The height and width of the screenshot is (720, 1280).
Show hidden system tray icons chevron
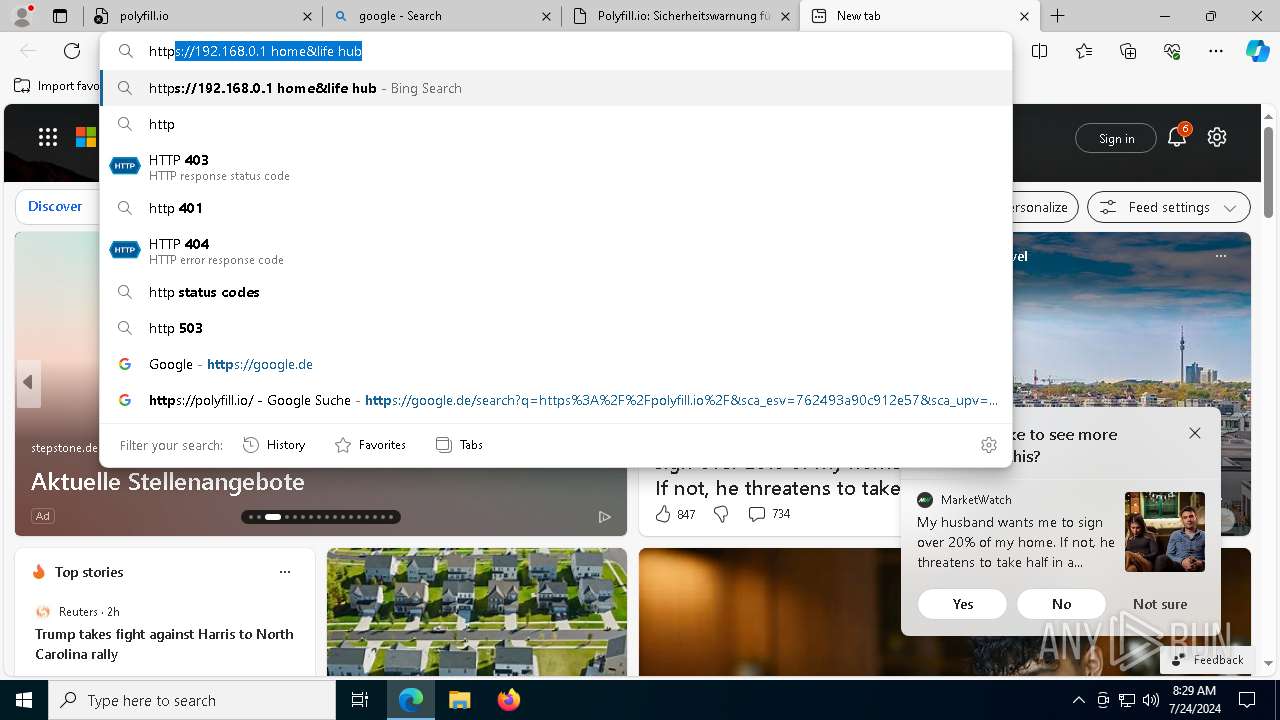coord(1078,700)
